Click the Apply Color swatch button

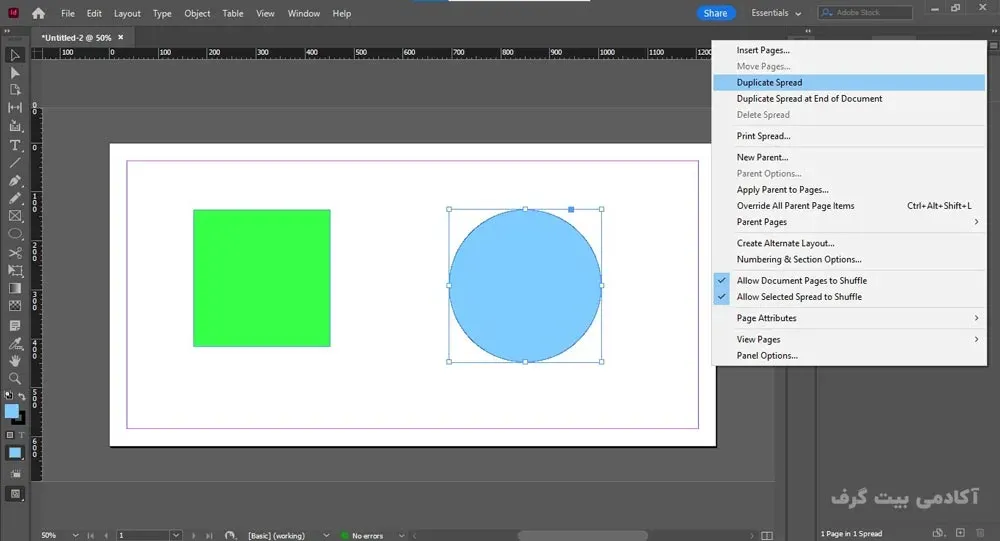[15, 453]
